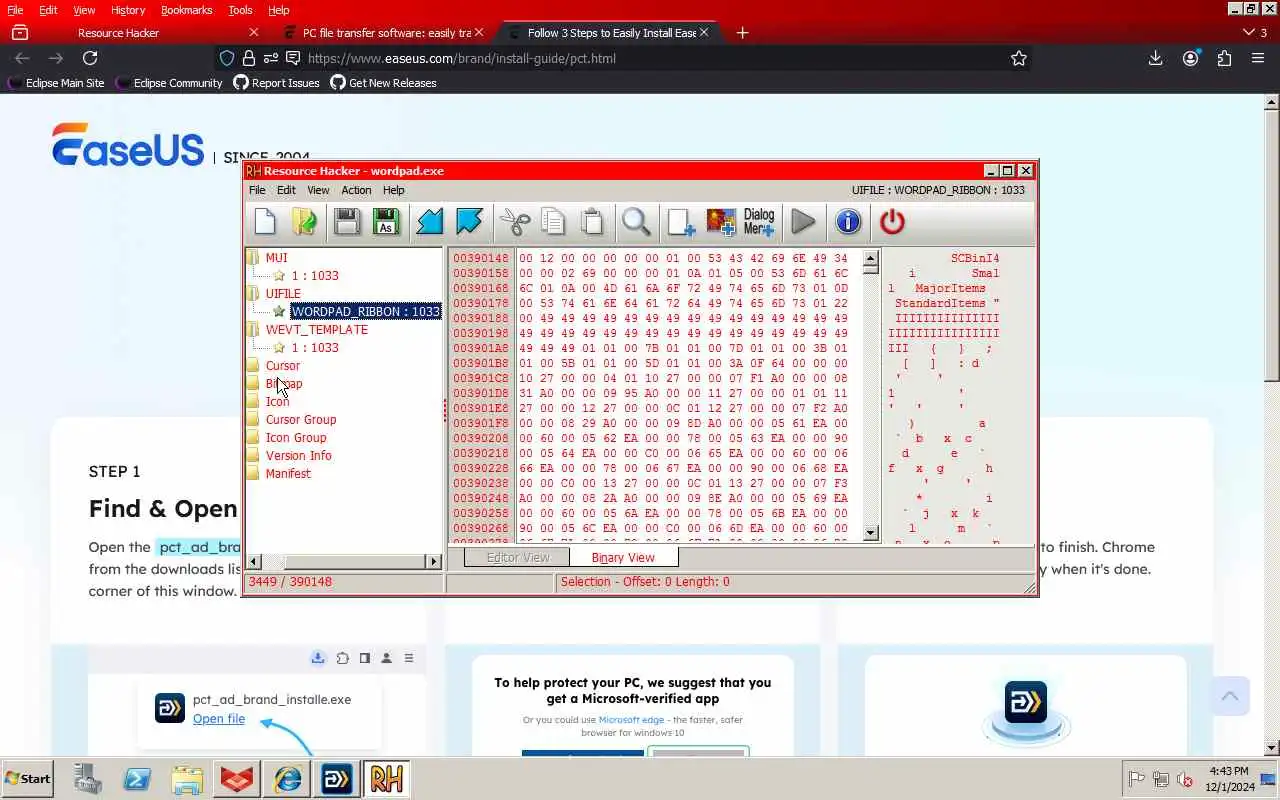Open Get New Releases bookmark

click(383, 83)
